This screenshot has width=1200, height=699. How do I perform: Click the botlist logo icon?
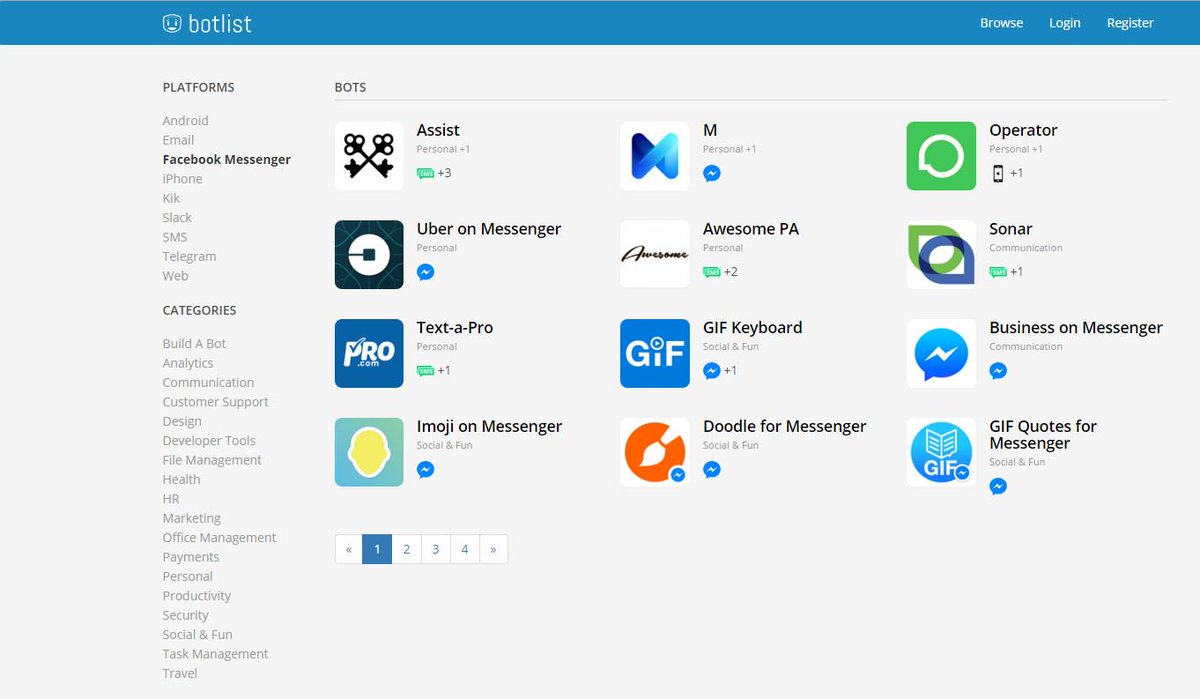(x=172, y=23)
